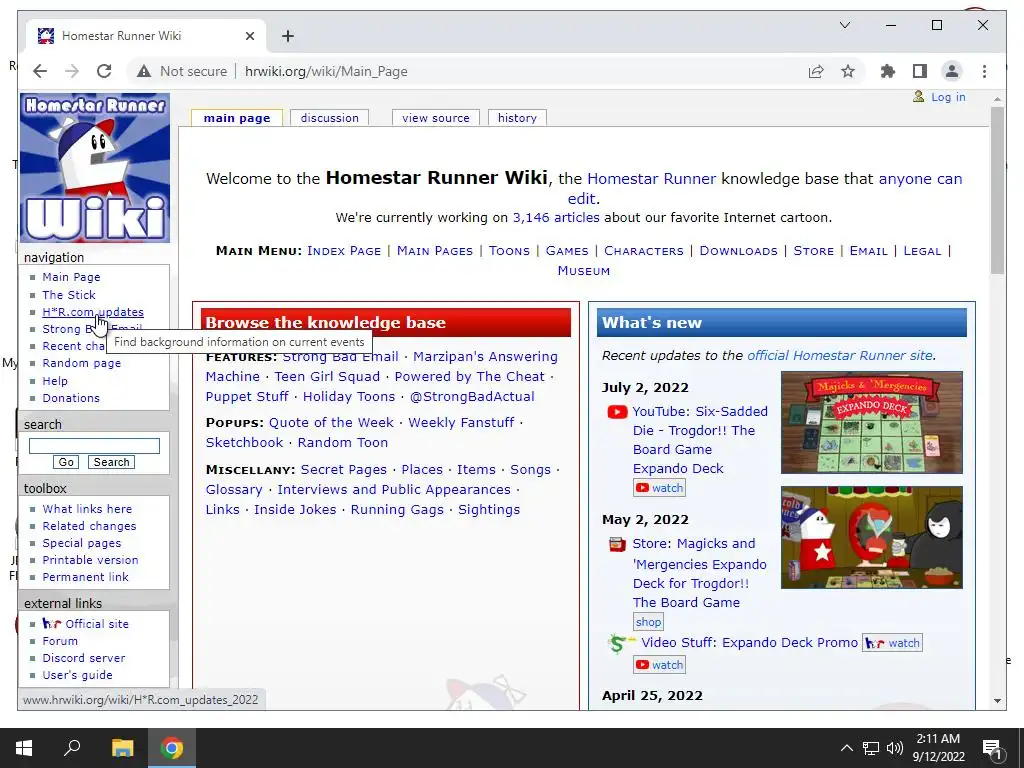
Task: Open the Extensions puzzle icon
Action: pyautogui.click(x=888, y=71)
